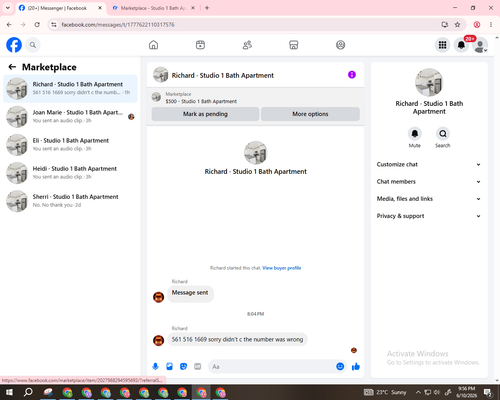Click Richard's avatar next to phone number message
Screen dimensions: 500x400
(x=158, y=340)
